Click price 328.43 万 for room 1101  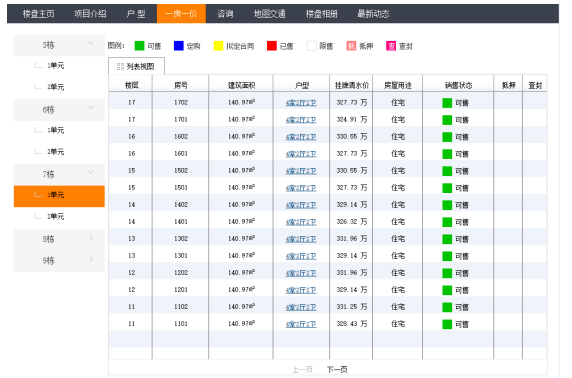(352, 324)
